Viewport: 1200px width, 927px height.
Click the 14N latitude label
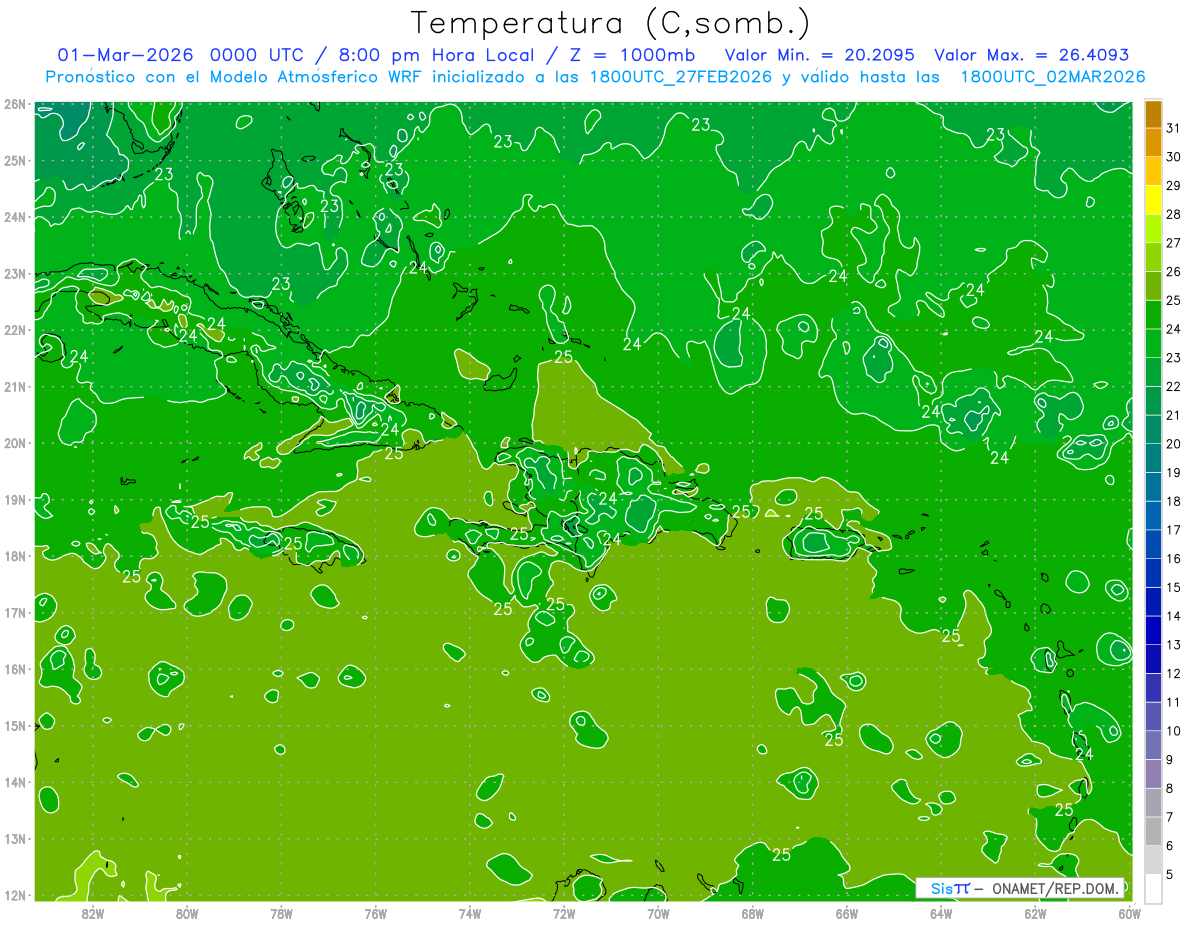point(14,782)
